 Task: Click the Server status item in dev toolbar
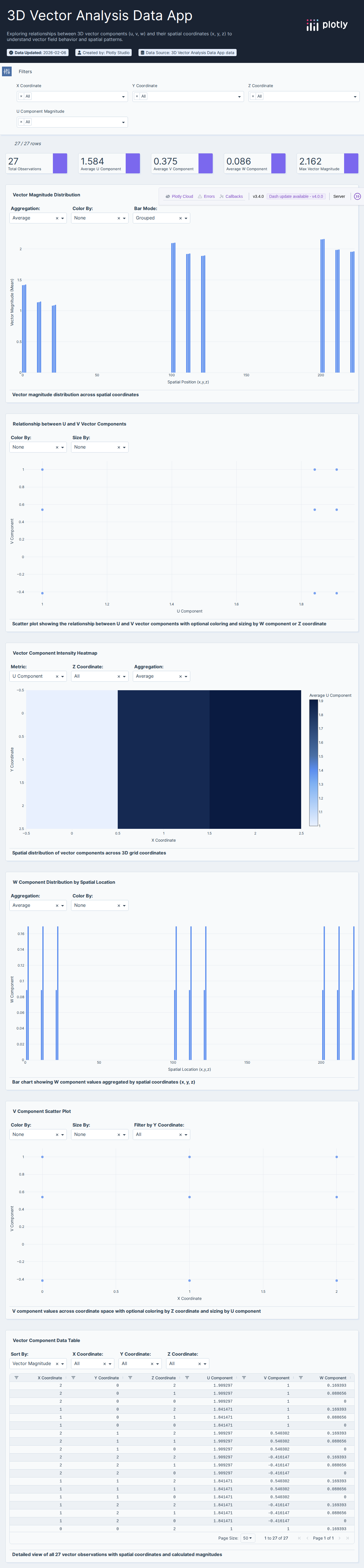click(339, 197)
